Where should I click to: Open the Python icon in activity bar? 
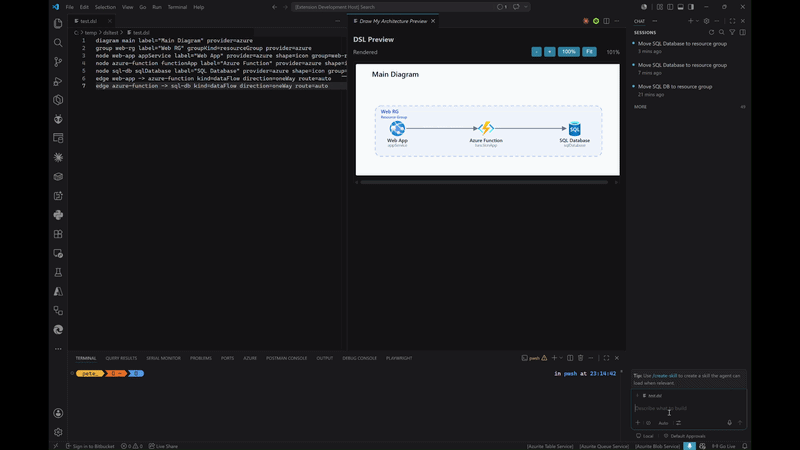pyautogui.click(x=58, y=215)
